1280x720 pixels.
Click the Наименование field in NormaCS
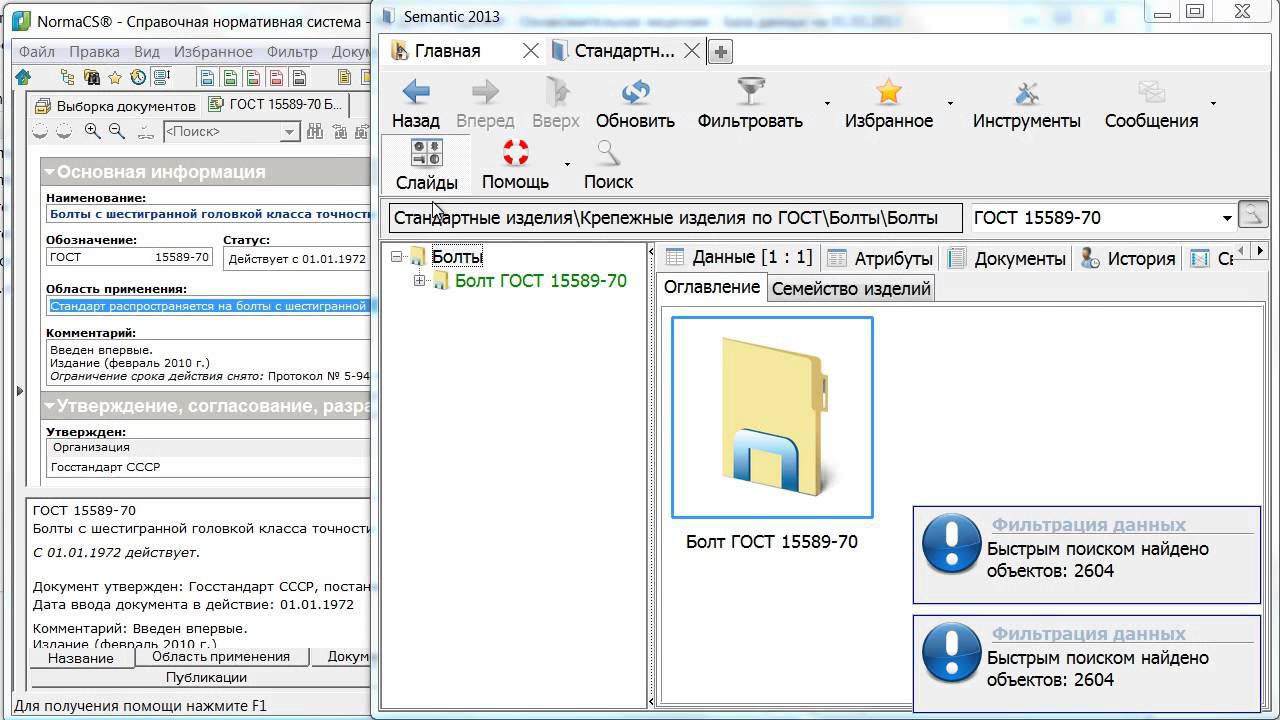[x=210, y=214]
